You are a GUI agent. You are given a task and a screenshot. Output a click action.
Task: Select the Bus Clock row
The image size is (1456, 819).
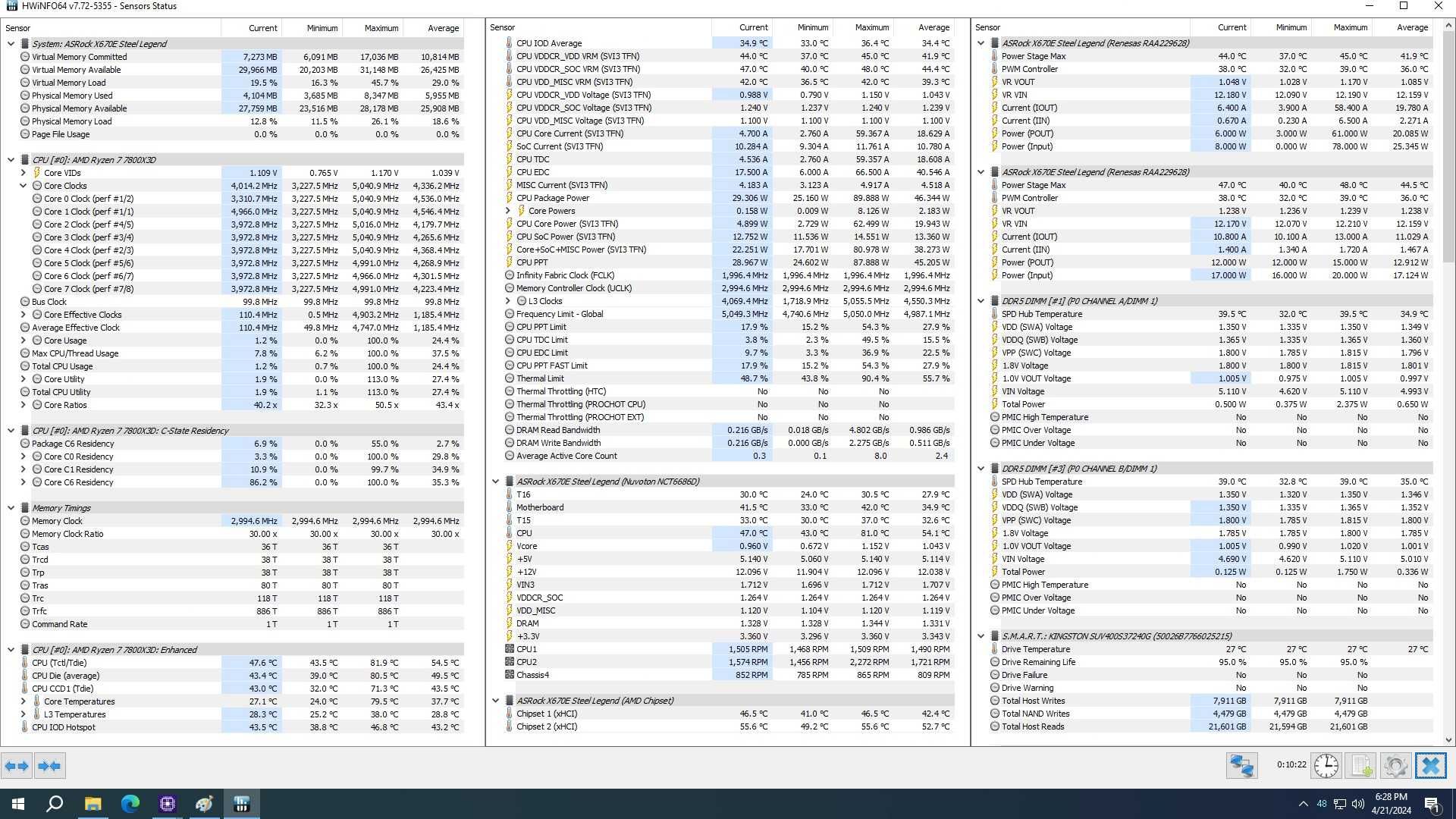[x=234, y=302]
